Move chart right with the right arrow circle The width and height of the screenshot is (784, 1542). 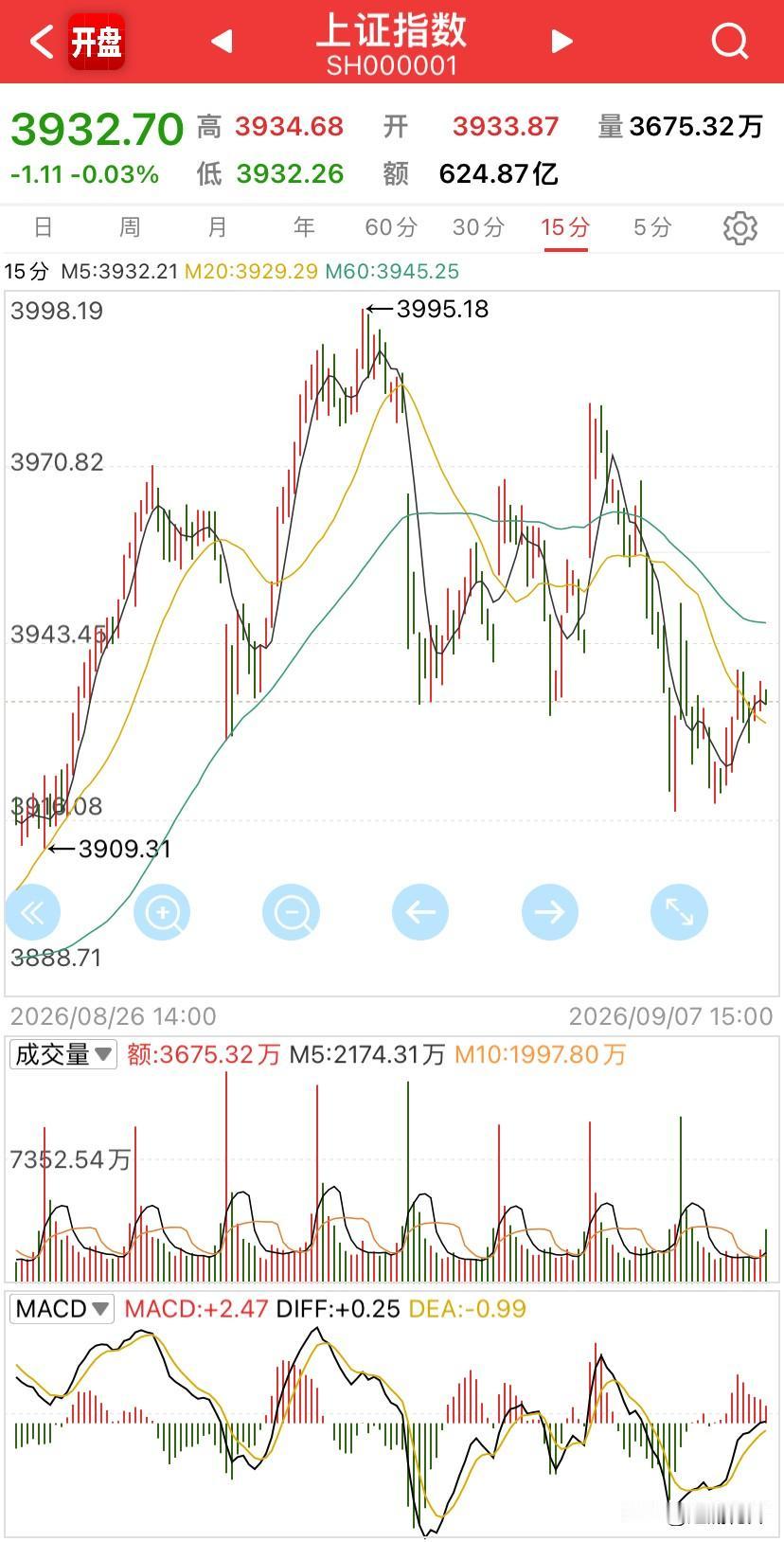tap(549, 912)
